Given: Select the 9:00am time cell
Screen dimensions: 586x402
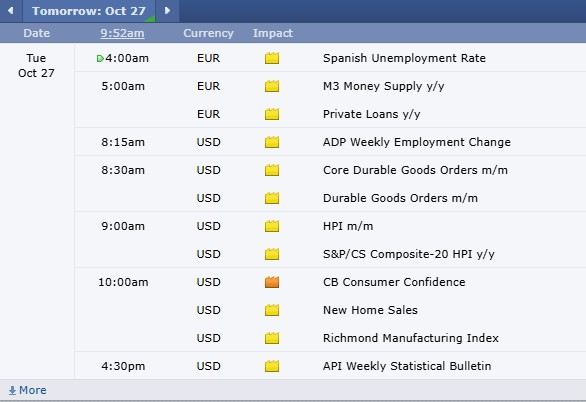Looking at the screenshot, I should point(123,226).
